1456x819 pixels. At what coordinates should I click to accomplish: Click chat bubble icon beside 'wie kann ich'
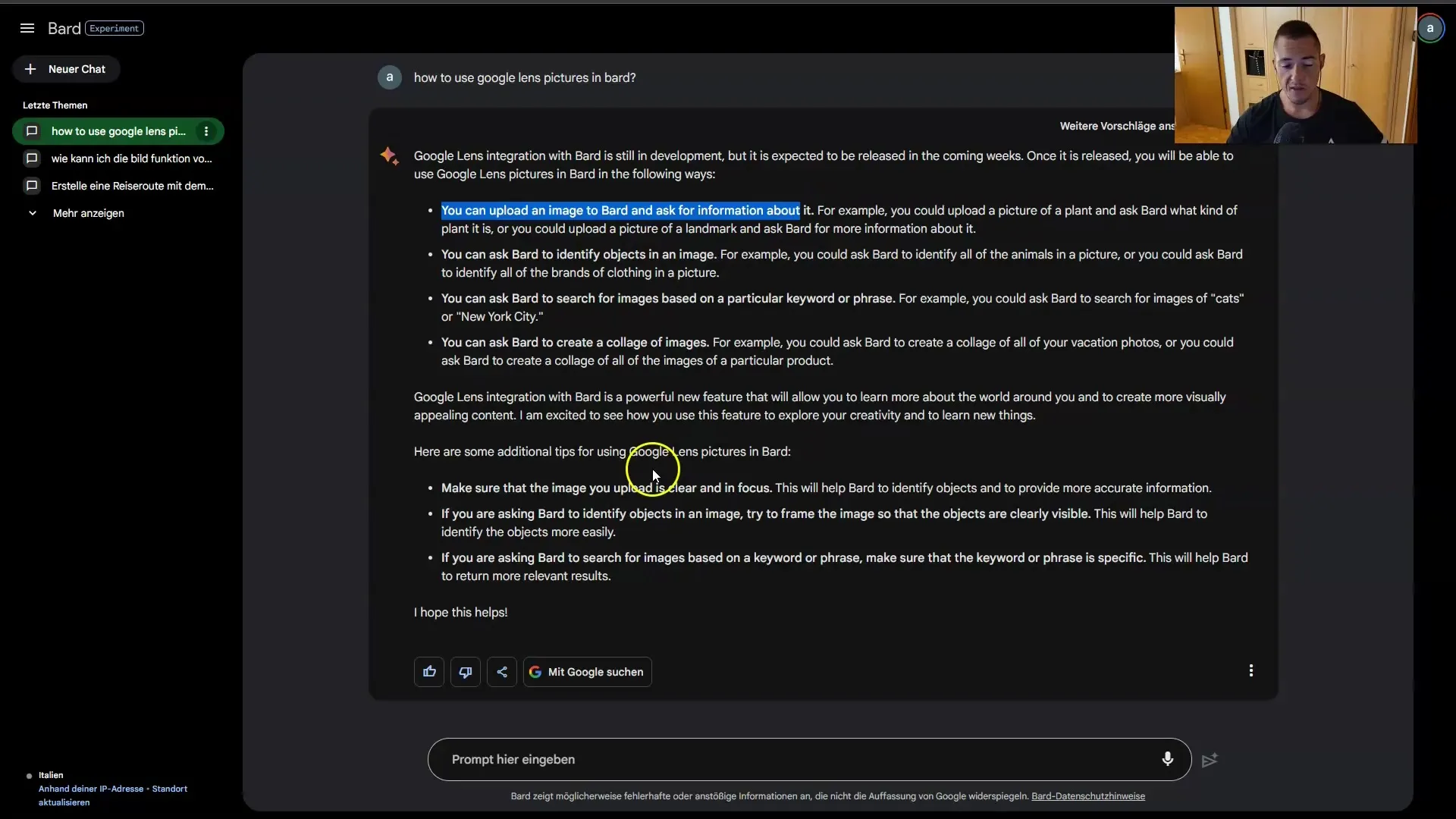coord(32,158)
